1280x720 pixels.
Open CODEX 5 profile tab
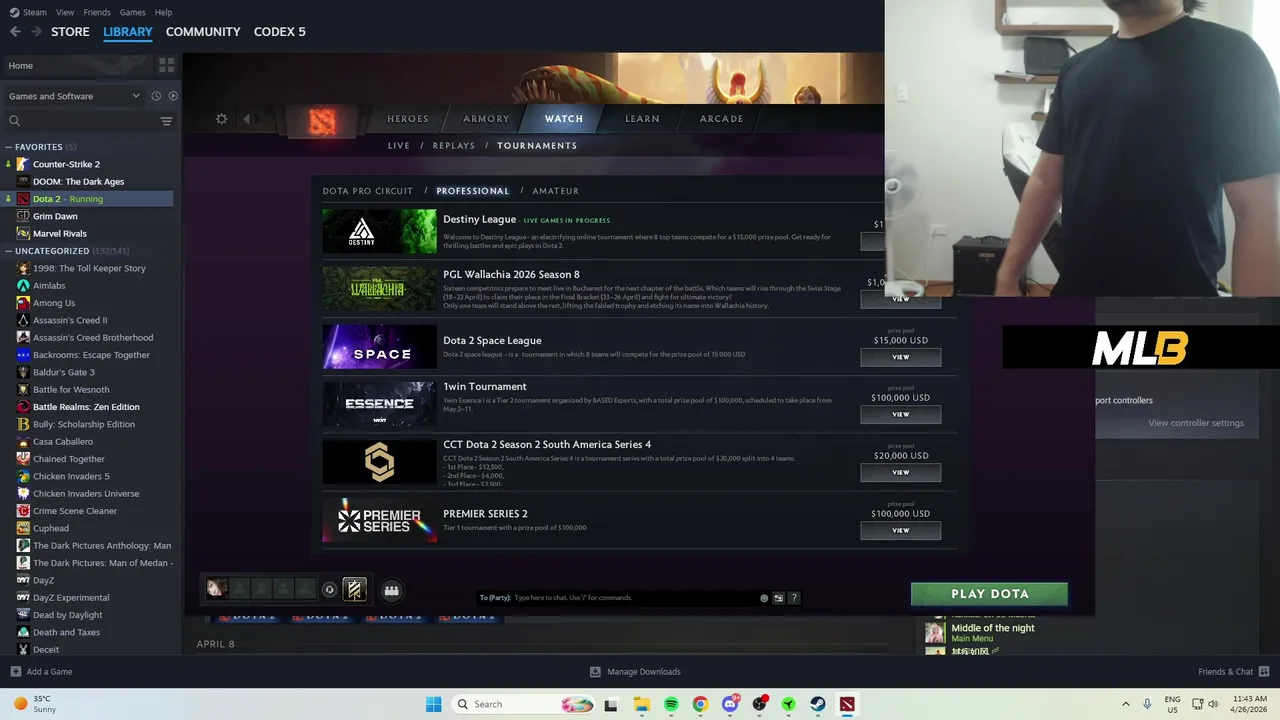(280, 32)
